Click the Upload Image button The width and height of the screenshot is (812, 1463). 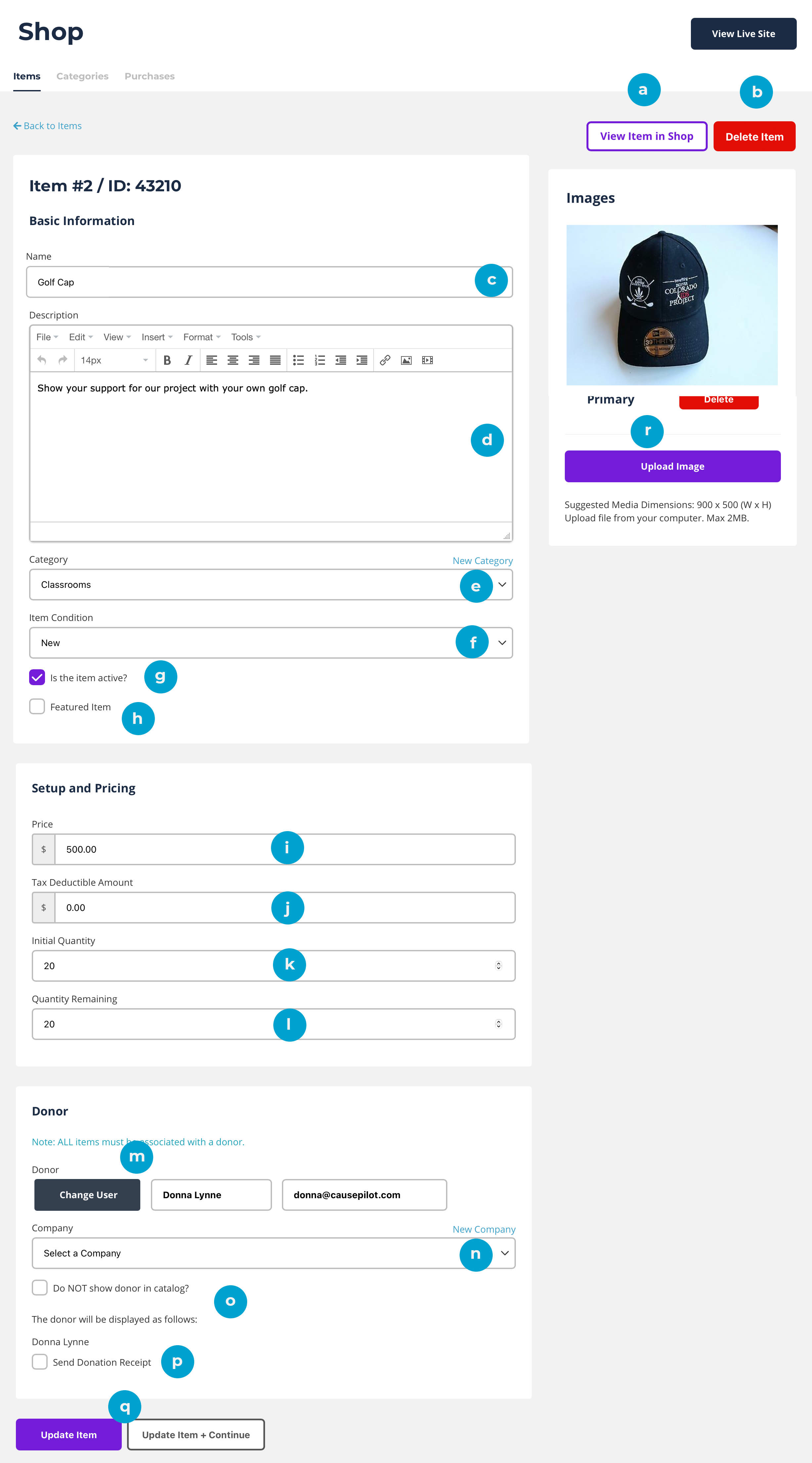(672, 466)
